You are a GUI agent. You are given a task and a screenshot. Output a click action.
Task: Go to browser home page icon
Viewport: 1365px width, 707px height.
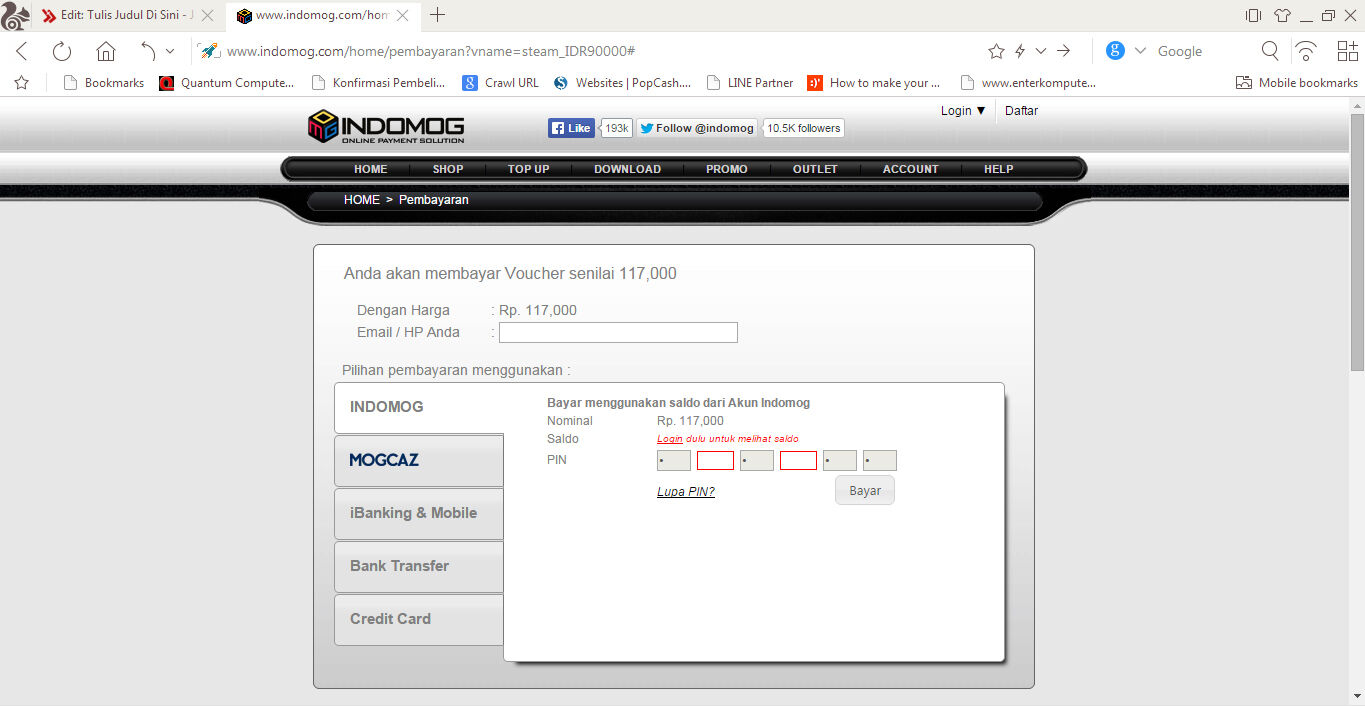[106, 51]
